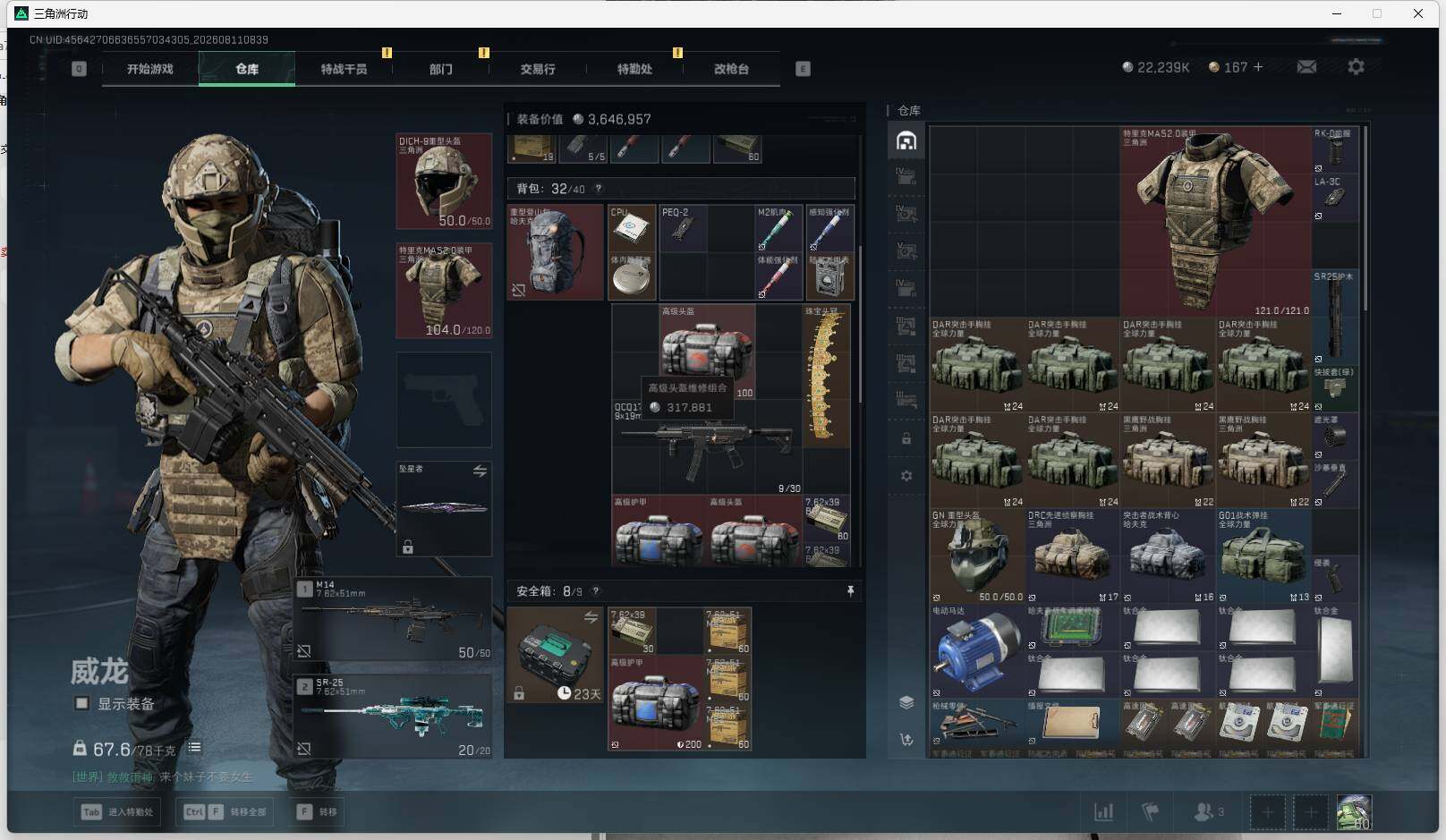Viewport: 1446px width, 840px height.
Task: Click the cart sell icon in warehouse sidebar
Action: tap(906, 740)
